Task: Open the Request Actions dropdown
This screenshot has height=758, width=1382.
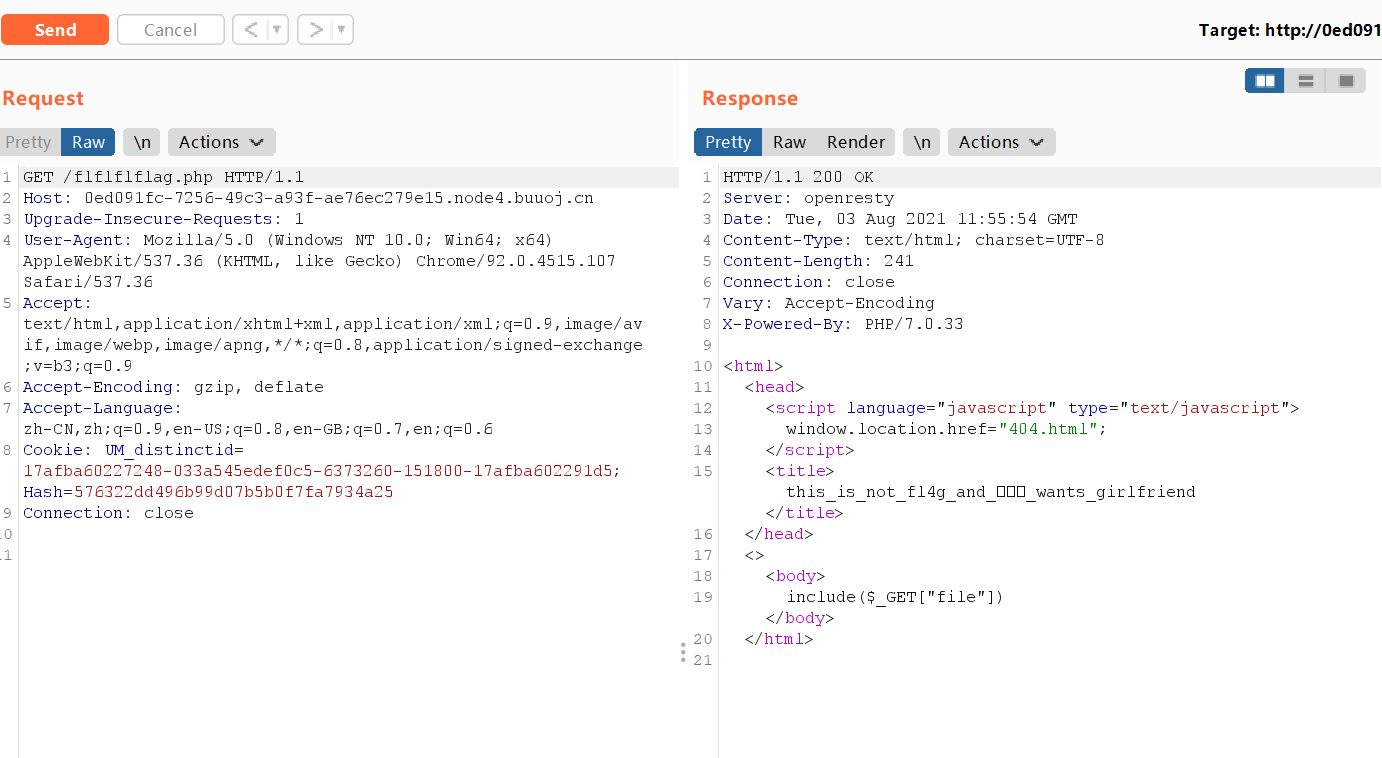Action: click(x=221, y=142)
